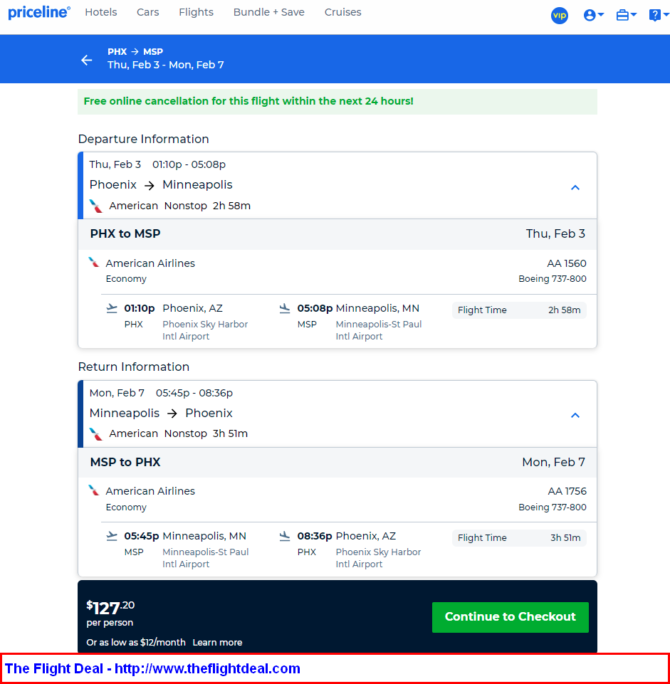
Task: Click the AA 1756 flight number
Action: tap(567, 491)
